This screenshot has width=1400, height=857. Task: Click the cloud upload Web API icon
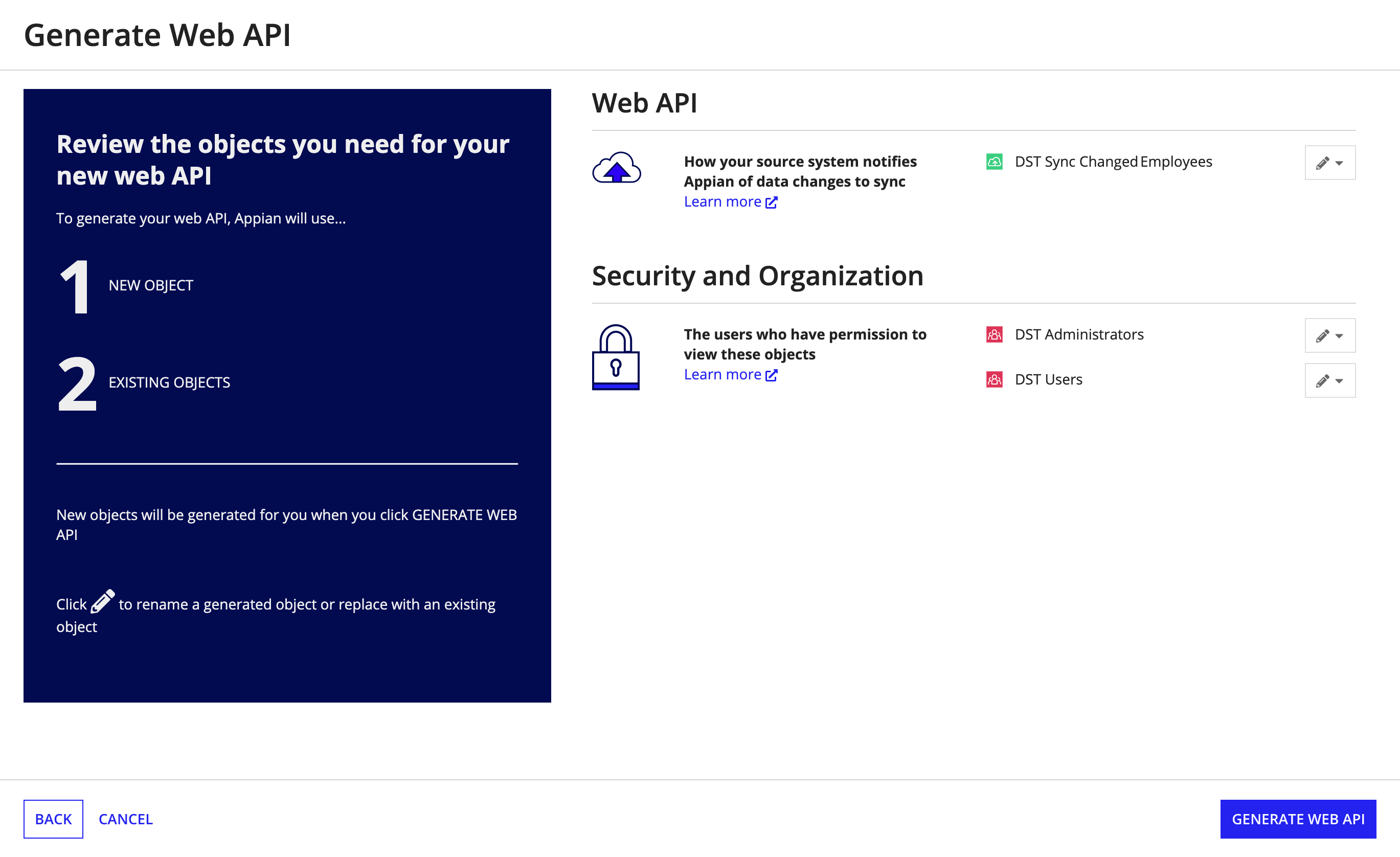pos(617,167)
